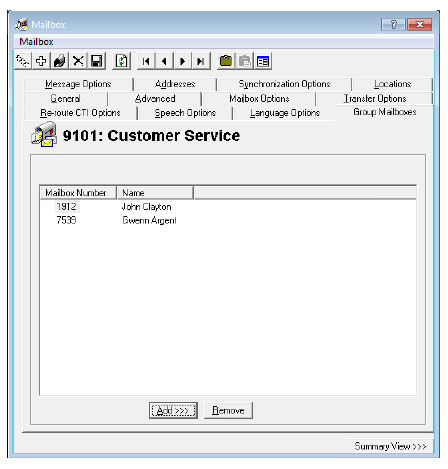Save the mailbox with the floppy disk icon

coord(97,61)
